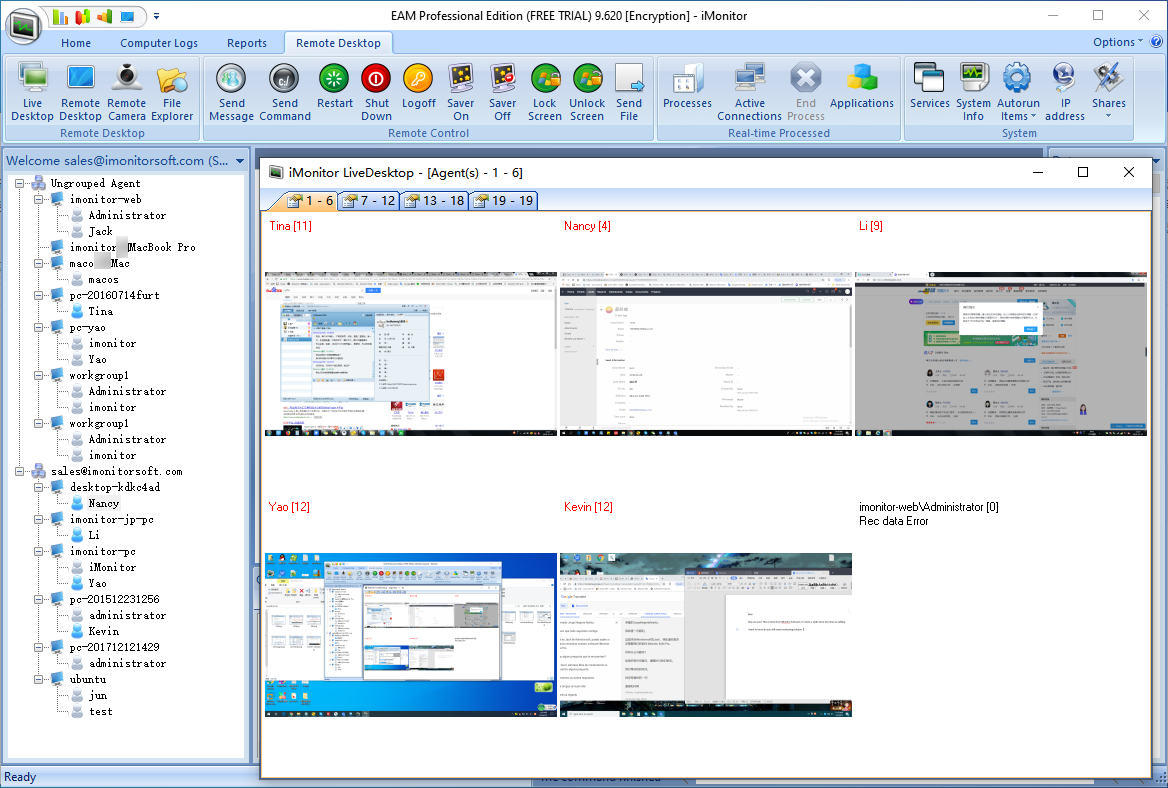Collapse the imonitor-web node
This screenshot has width=1168, height=788.
[x=38, y=200]
